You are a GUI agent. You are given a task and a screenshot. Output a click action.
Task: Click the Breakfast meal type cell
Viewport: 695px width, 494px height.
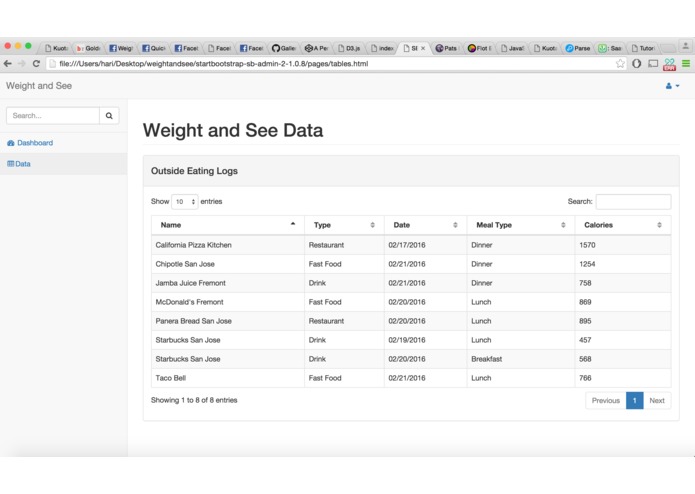click(x=521, y=359)
